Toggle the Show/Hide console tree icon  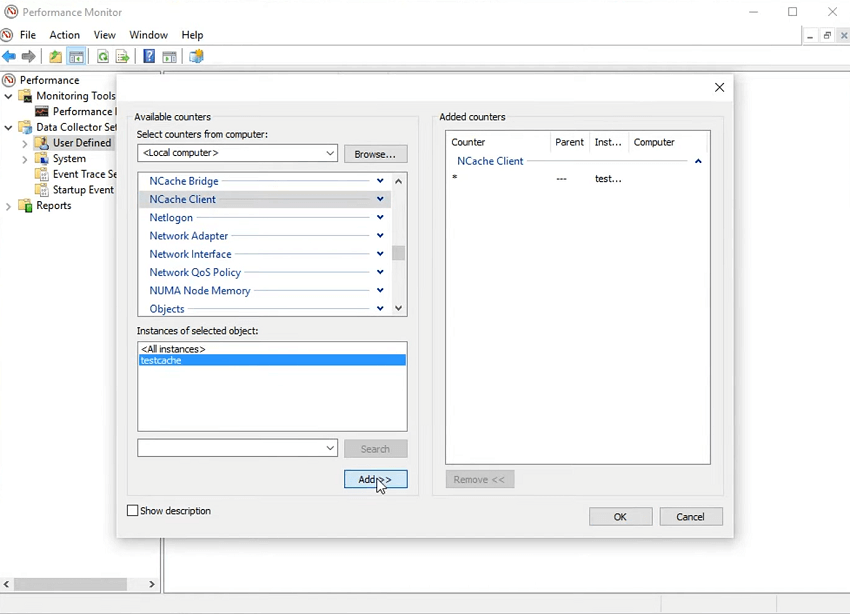[76, 56]
